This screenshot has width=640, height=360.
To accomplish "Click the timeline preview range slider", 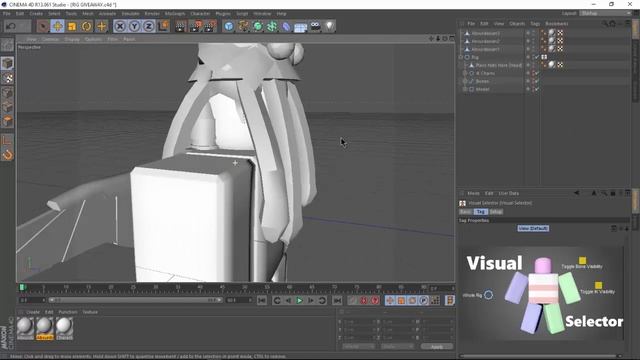I will click(x=135, y=300).
